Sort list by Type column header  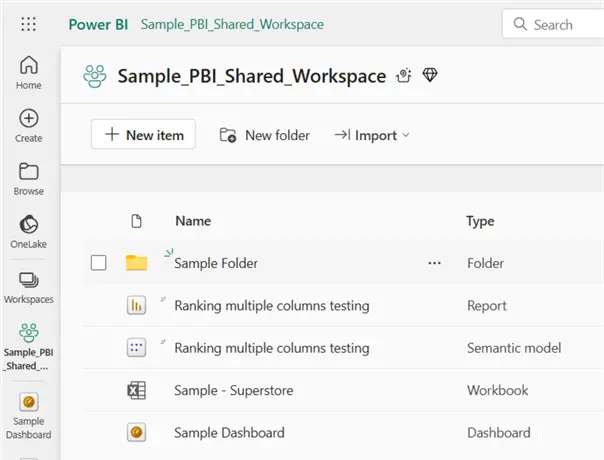pyautogui.click(x=480, y=221)
